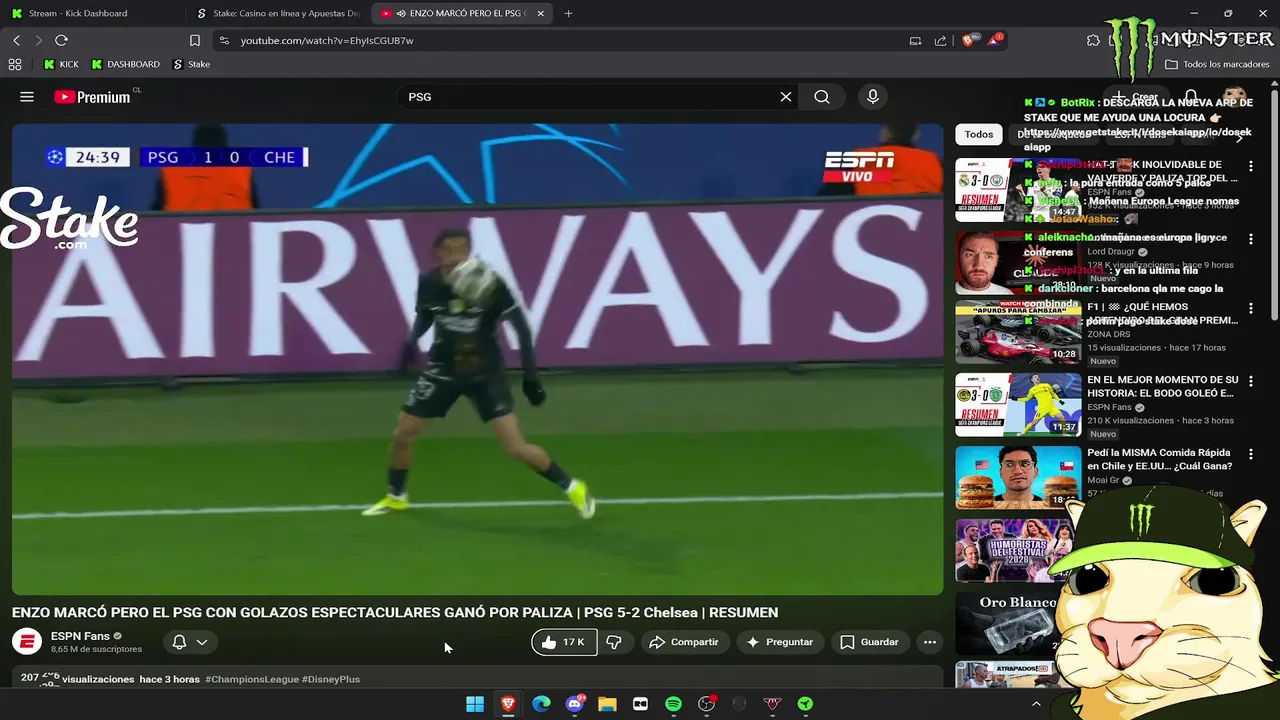Open Todos los marcadores folder
This screenshot has width=1280, height=720.
click(1217, 64)
